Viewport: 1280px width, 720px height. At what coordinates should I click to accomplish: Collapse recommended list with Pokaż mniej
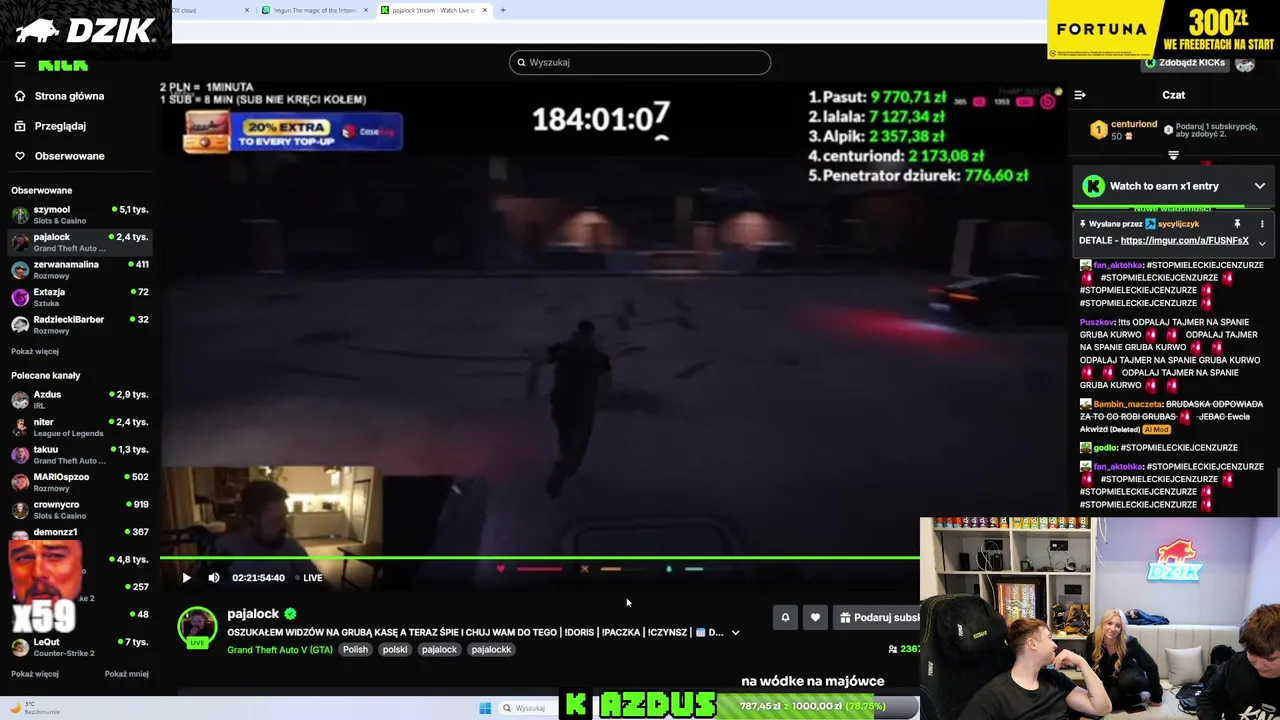[x=127, y=674]
